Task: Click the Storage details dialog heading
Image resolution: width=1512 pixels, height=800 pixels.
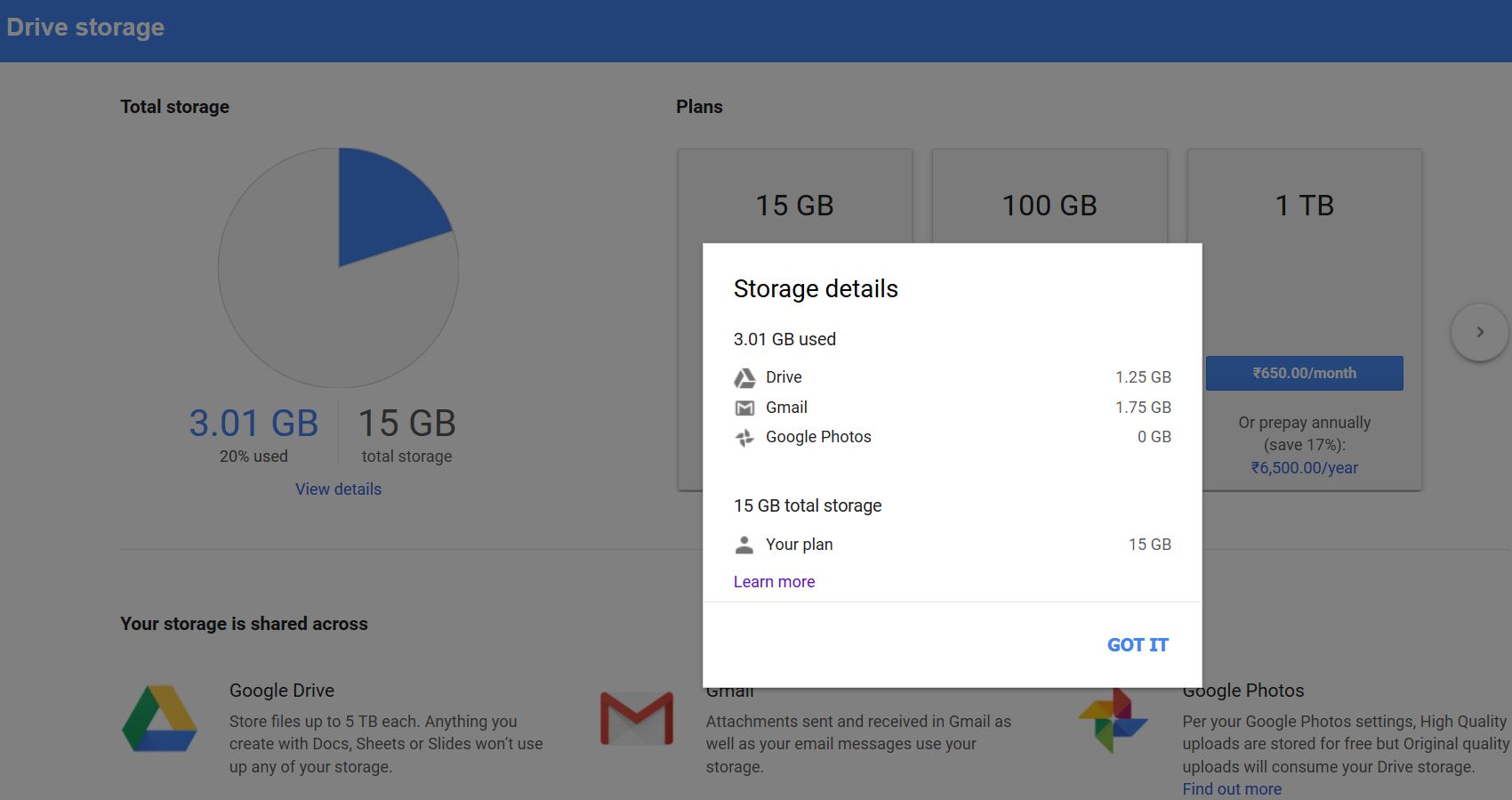Action: click(816, 289)
